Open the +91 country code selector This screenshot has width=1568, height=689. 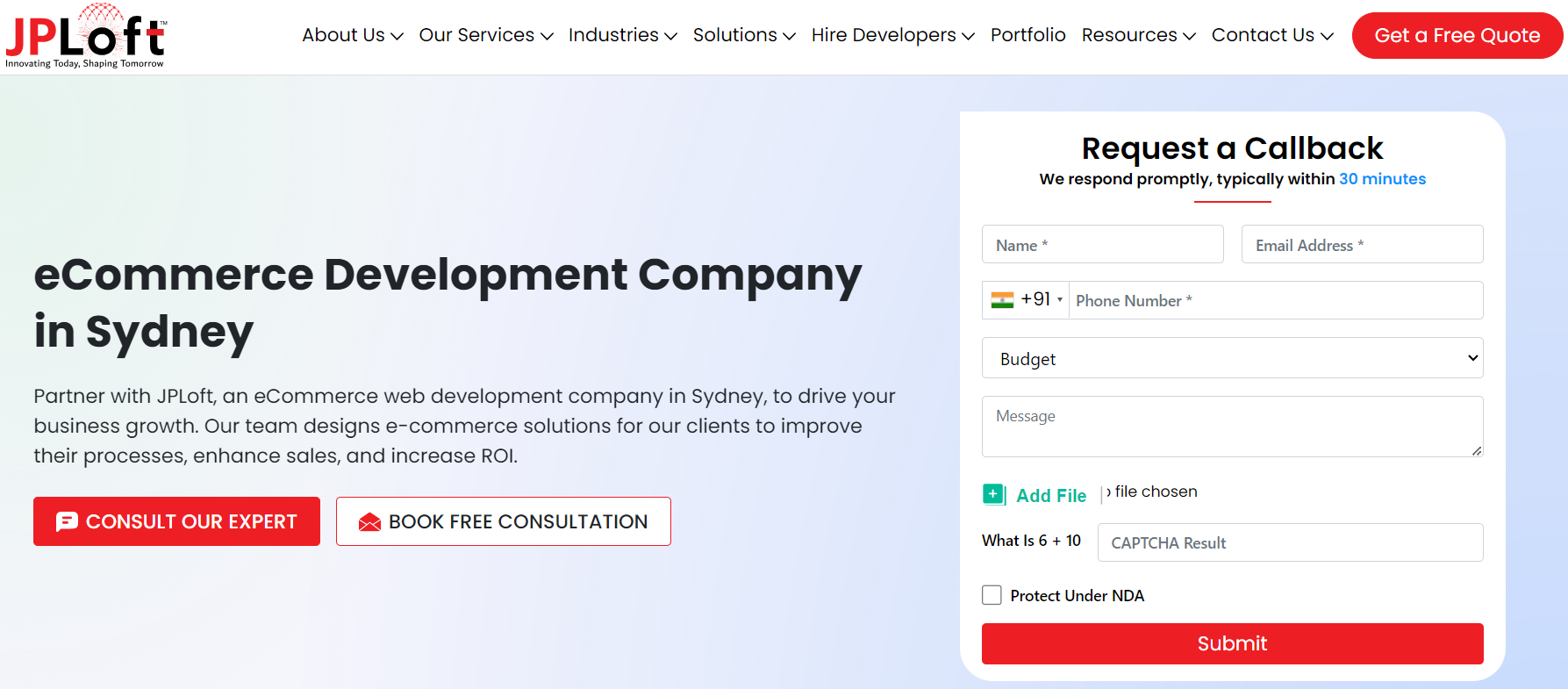click(x=1026, y=300)
